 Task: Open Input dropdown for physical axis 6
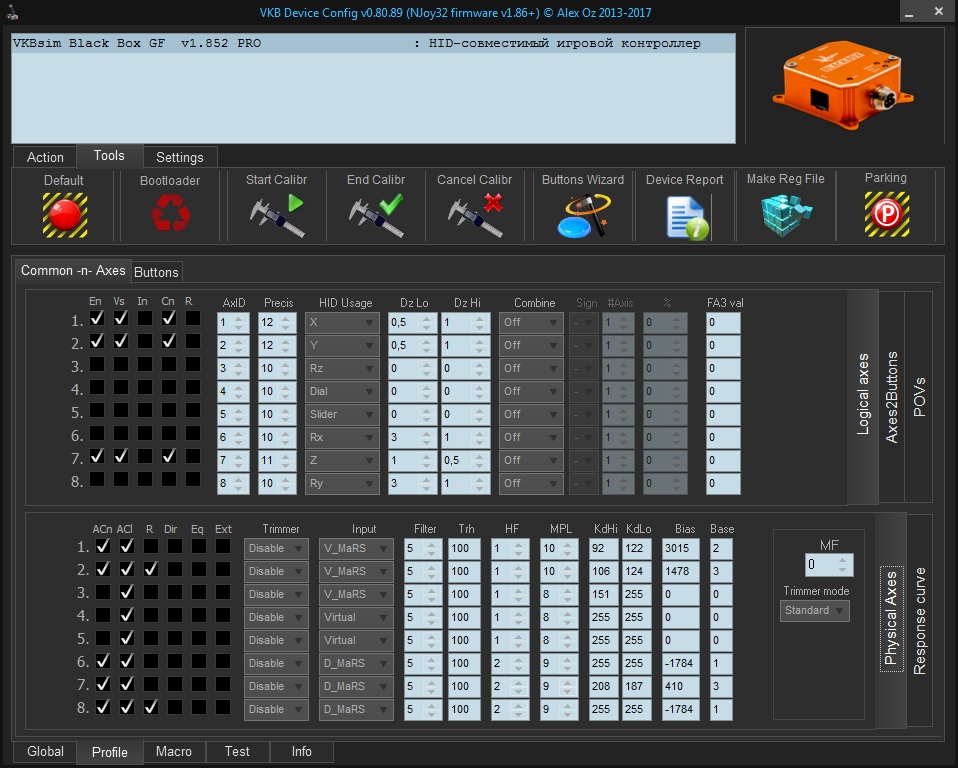tap(356, 663)
